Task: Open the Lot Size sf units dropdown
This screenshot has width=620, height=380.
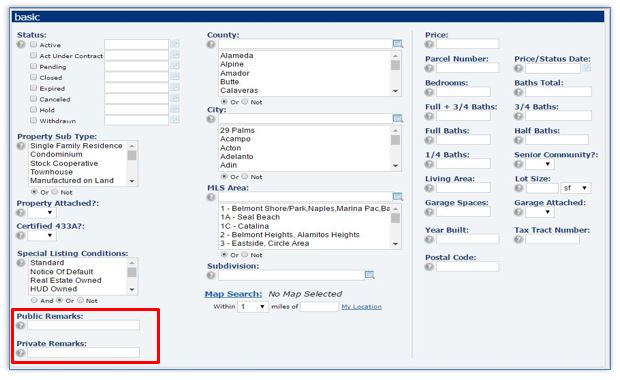Action: [575, 188]
